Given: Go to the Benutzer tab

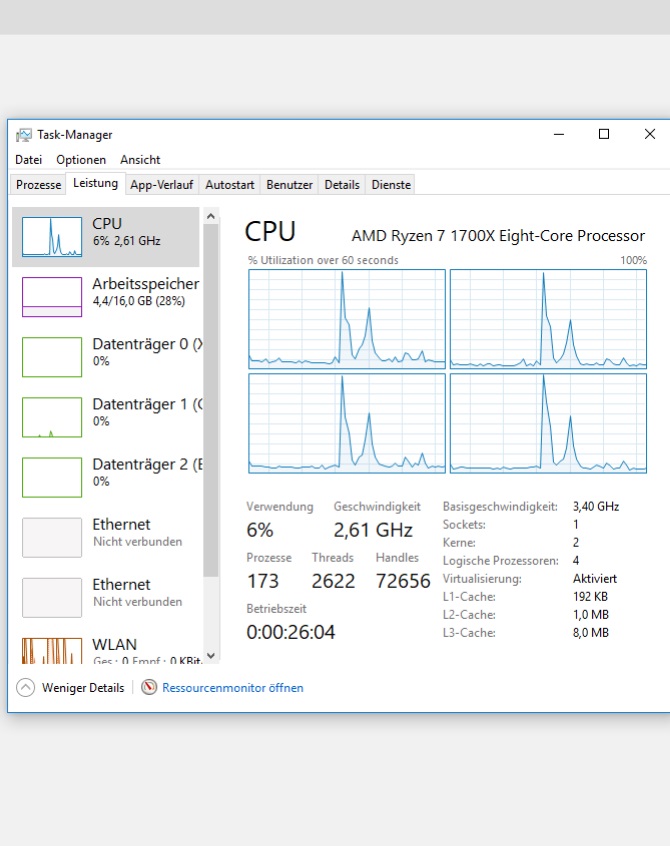Looking at the screenshot, I should 289,185.
